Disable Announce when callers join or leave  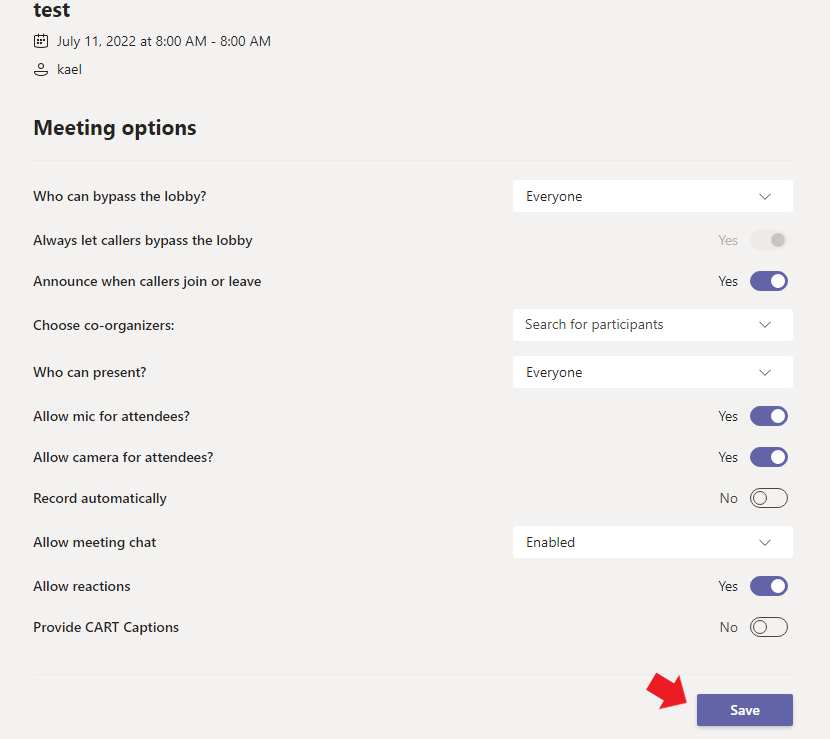(x=768, y=281)
